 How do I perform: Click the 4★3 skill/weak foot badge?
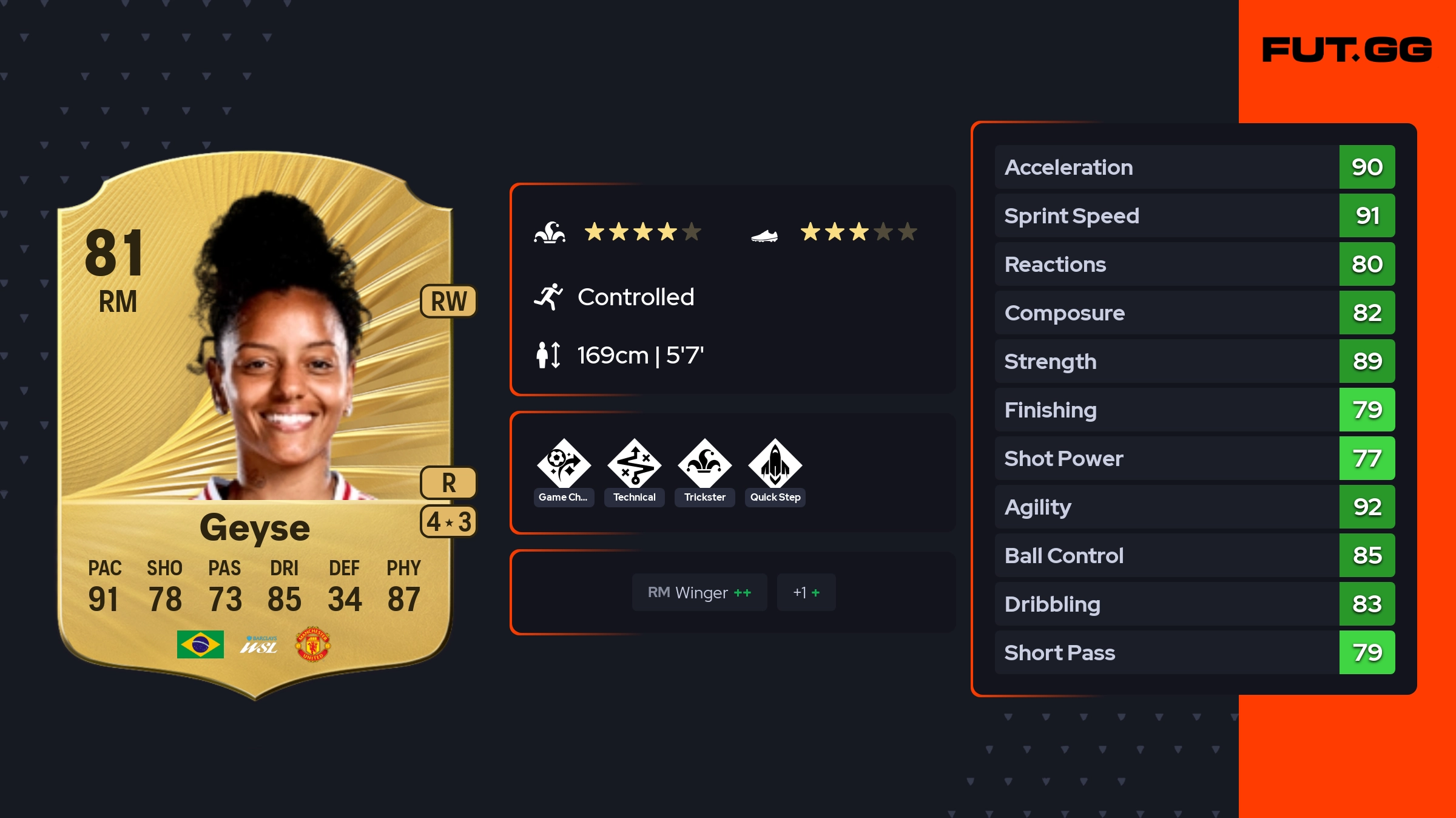click(449, 521)
